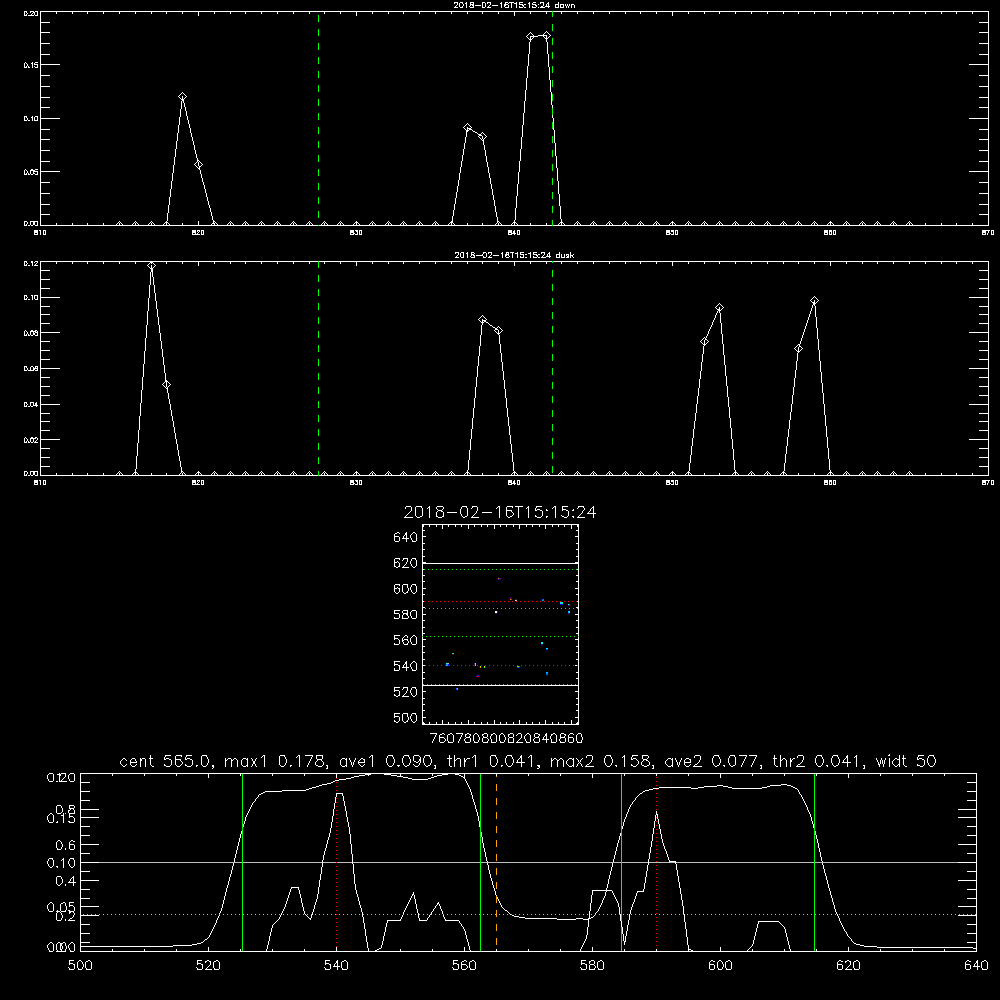Click the green vertical line at 525 in bottom plot
The width and height of the screenshot is (1000, 1000).
[242, 862]
